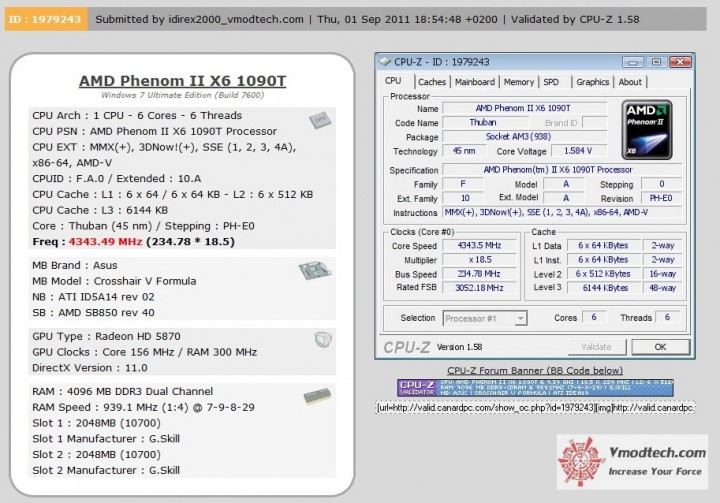Click the DirectX Version : 11.0 line
This screenshot has height=503, width=720.
(90, 368)
